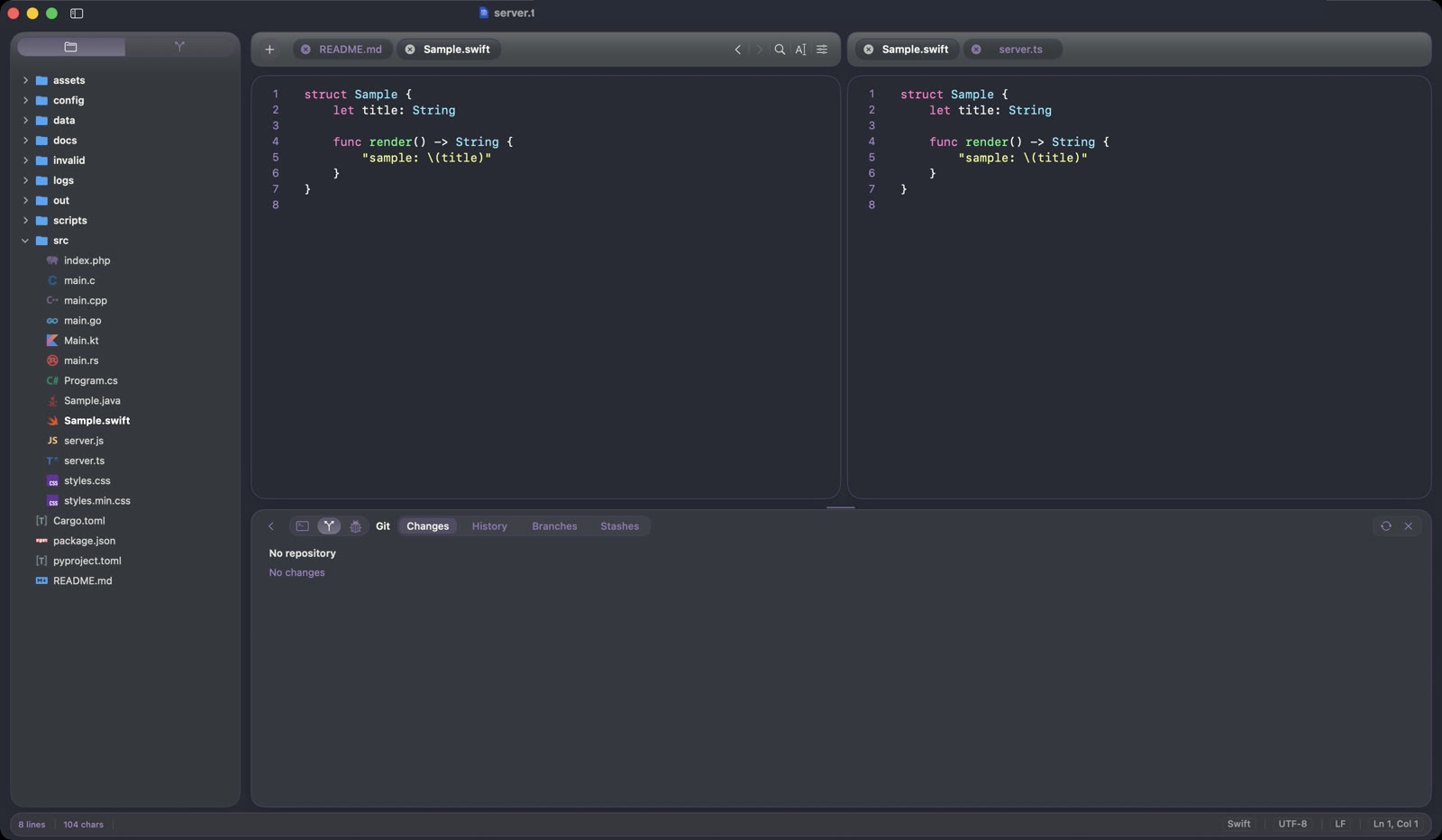Viewport: 1442px width, 840px height.
Task: Click the 8 lines status entry
Action: point(32,825)
